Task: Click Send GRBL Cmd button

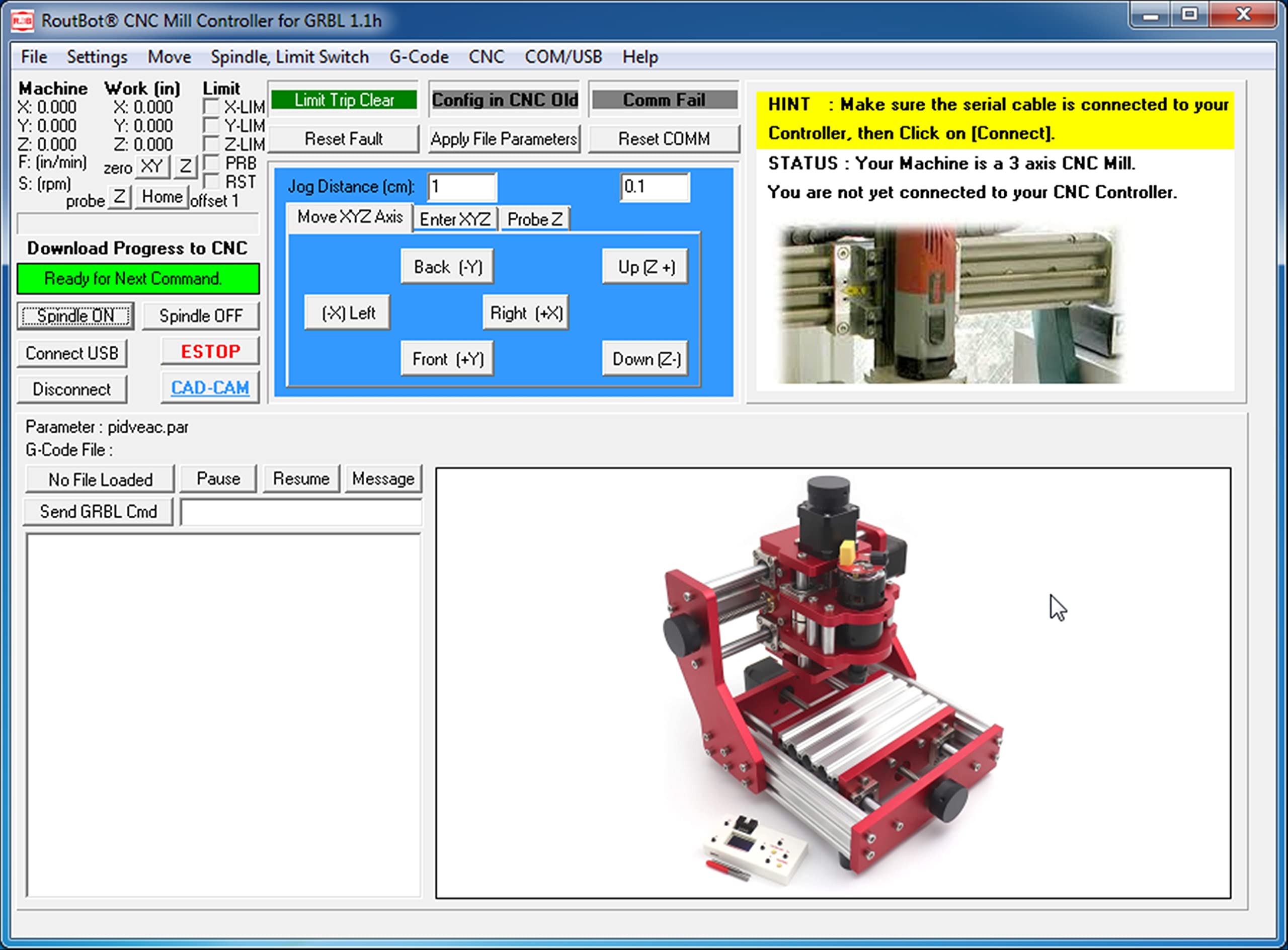Action: (98, 511)
